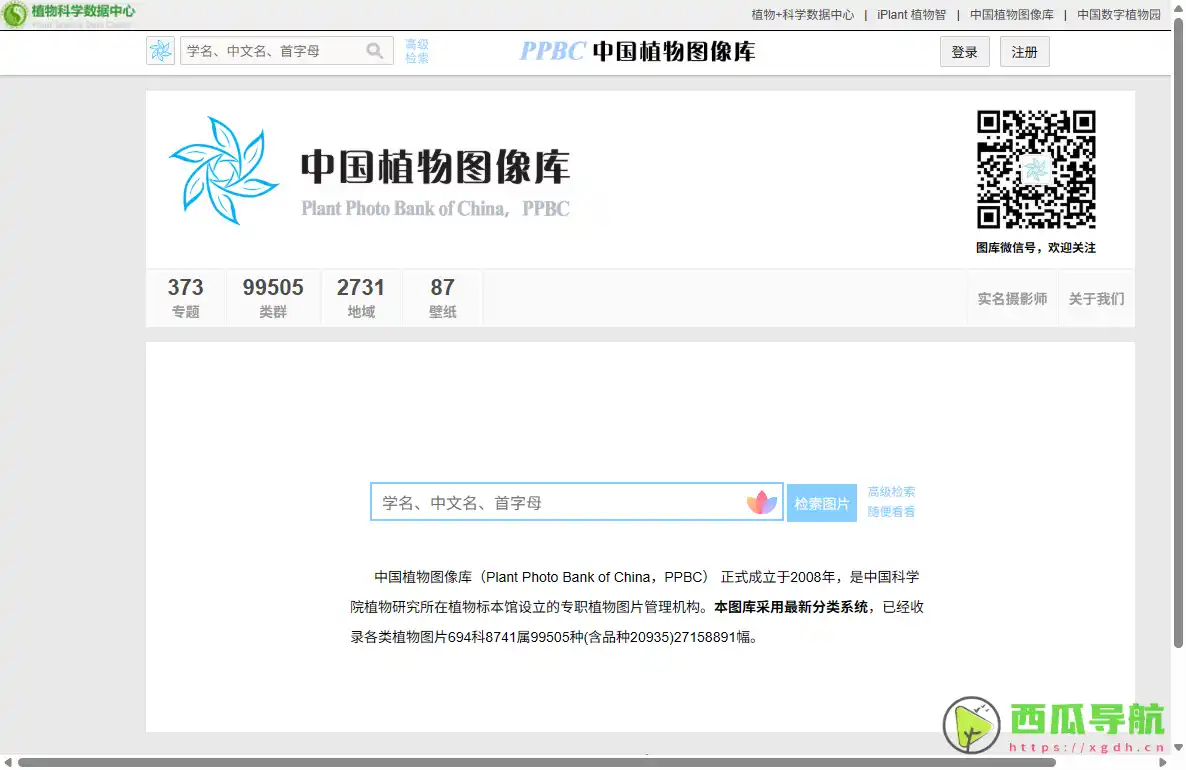The height and width of the screenshot is (770, 1186).
Task: Open 中国数字植物园 top link
Action: click(1119, 14)
